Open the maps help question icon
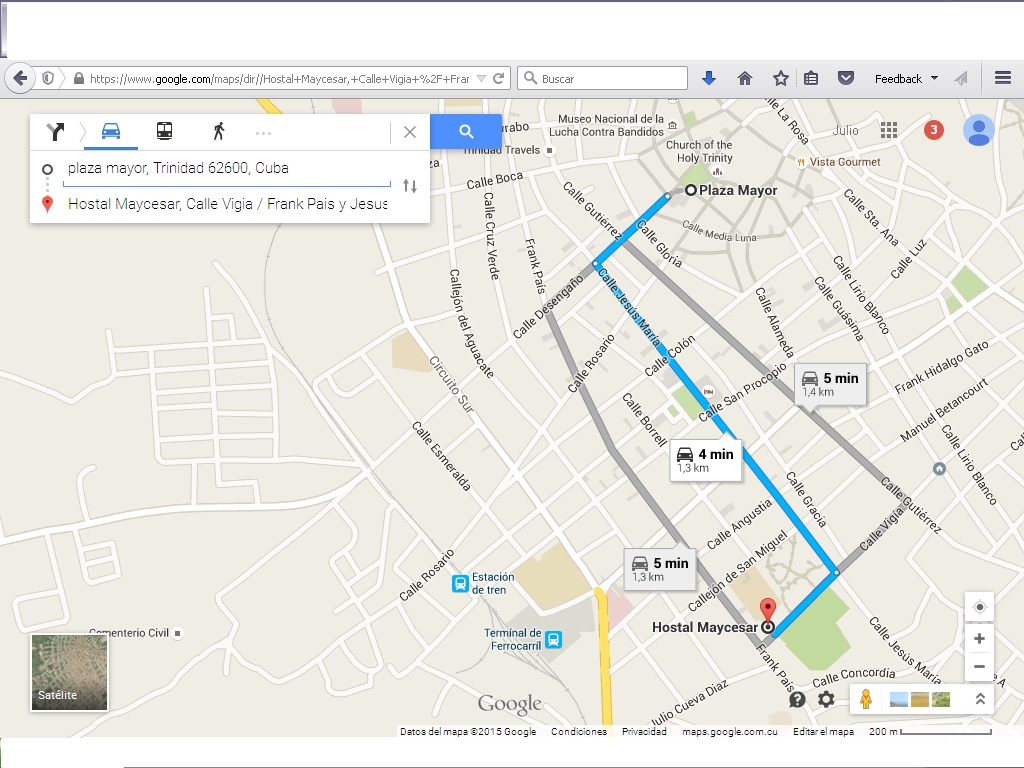This screenshot has width=1024, height=768. 797,699
